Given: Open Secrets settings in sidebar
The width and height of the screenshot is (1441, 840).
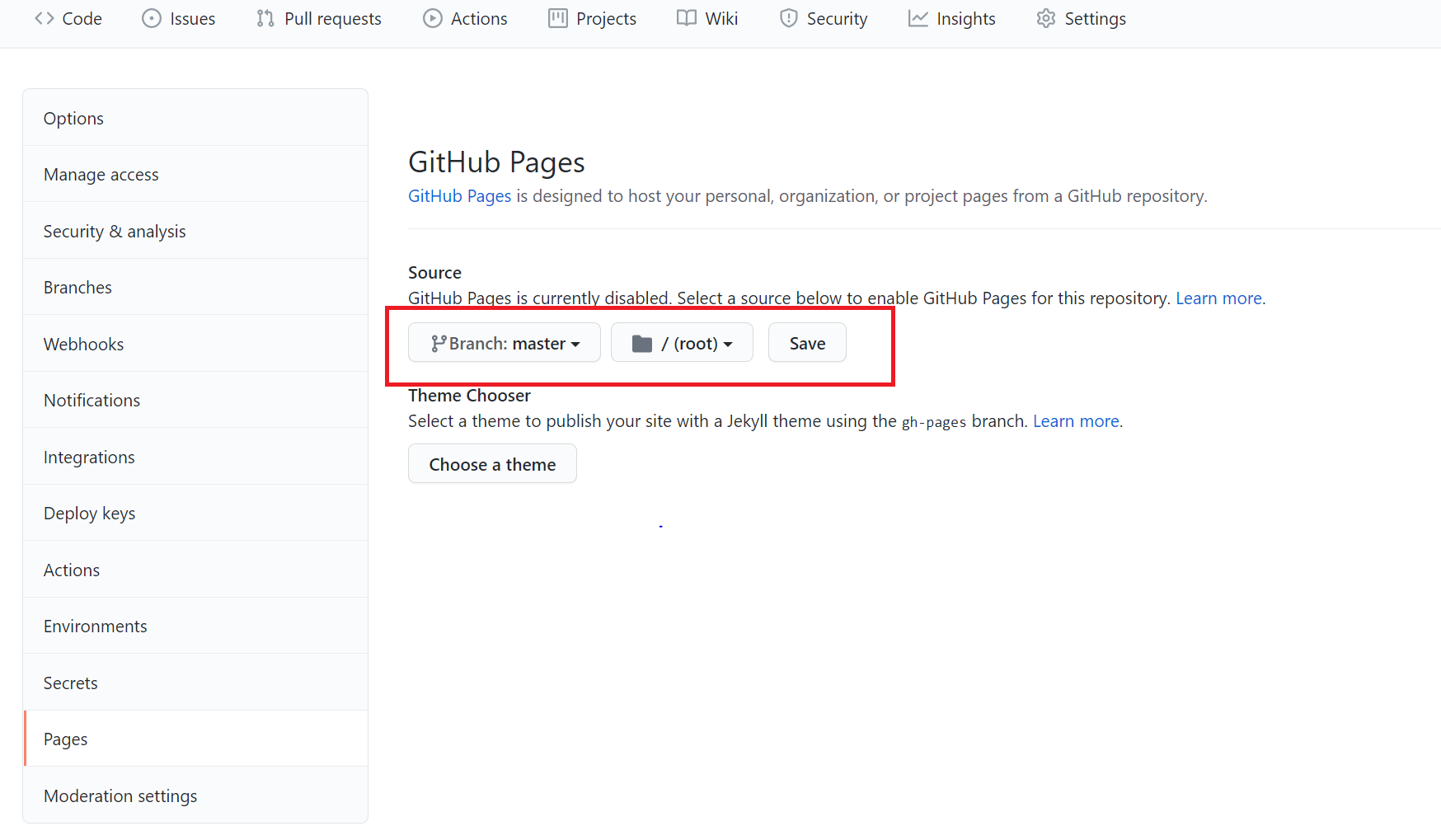Looking at the screenshot, I should tap(195, 683).
